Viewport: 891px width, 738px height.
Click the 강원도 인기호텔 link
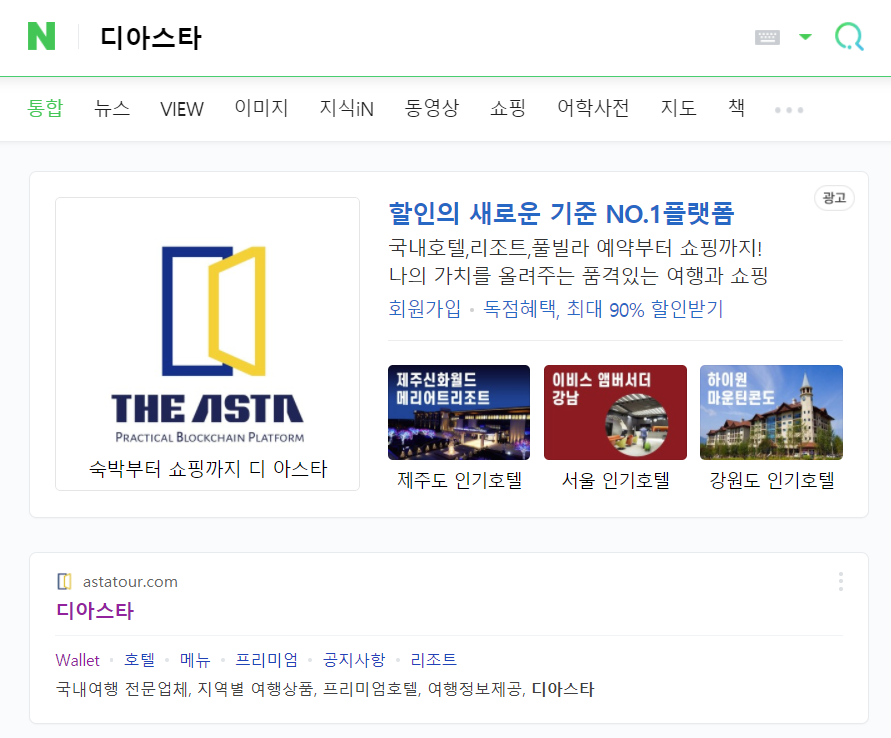pos(772,481)
